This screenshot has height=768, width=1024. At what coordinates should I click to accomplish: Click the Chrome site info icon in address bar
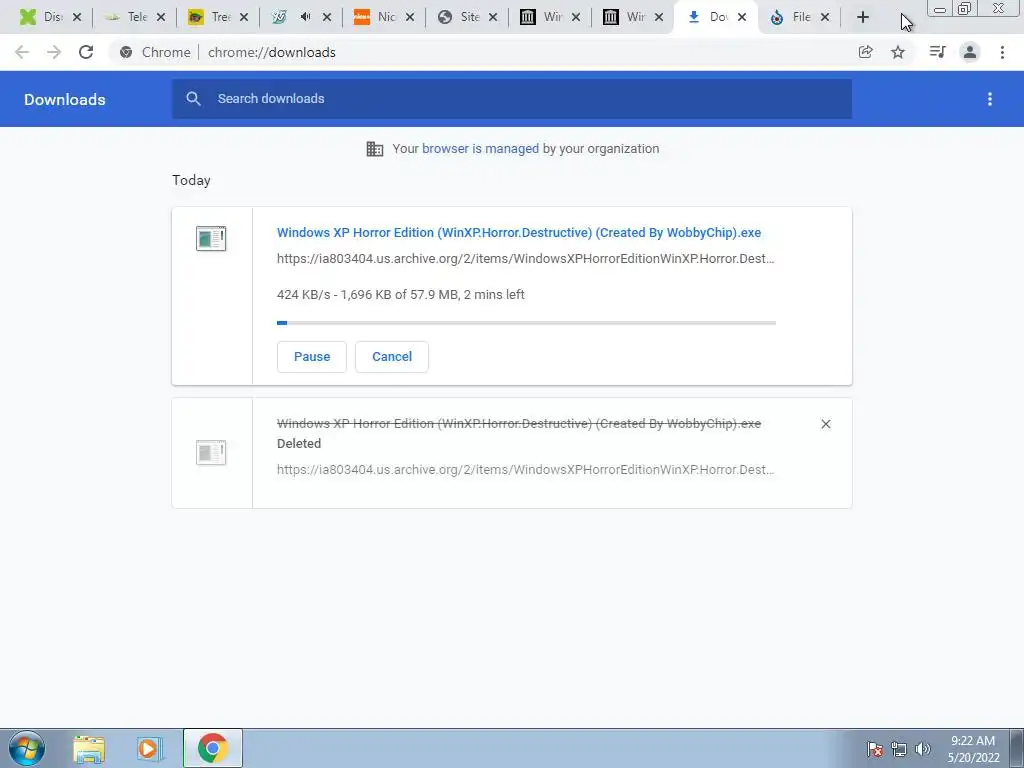coord(126,52)
